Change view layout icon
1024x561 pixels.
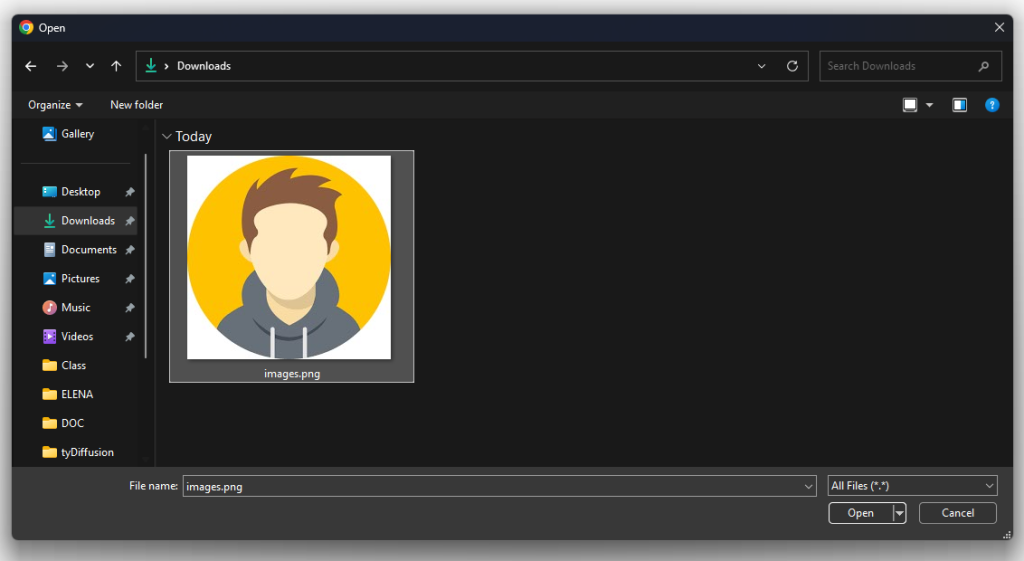pos(910,105)
